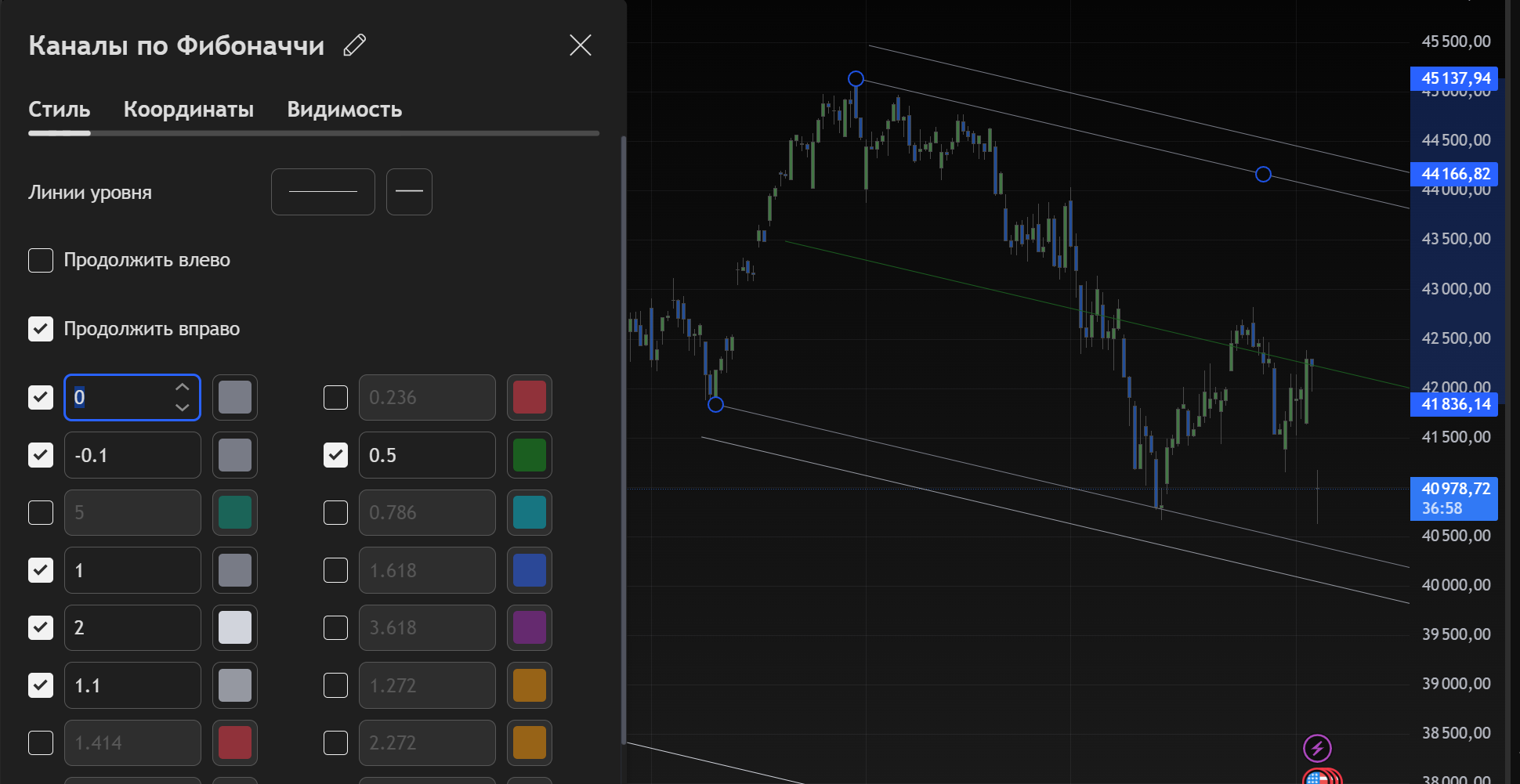Viewport: 1520px width, 784px height.
Task: Enable the 'Продолжить влево' checkbox
Action: pyautogui.click(x=41, y=260)
